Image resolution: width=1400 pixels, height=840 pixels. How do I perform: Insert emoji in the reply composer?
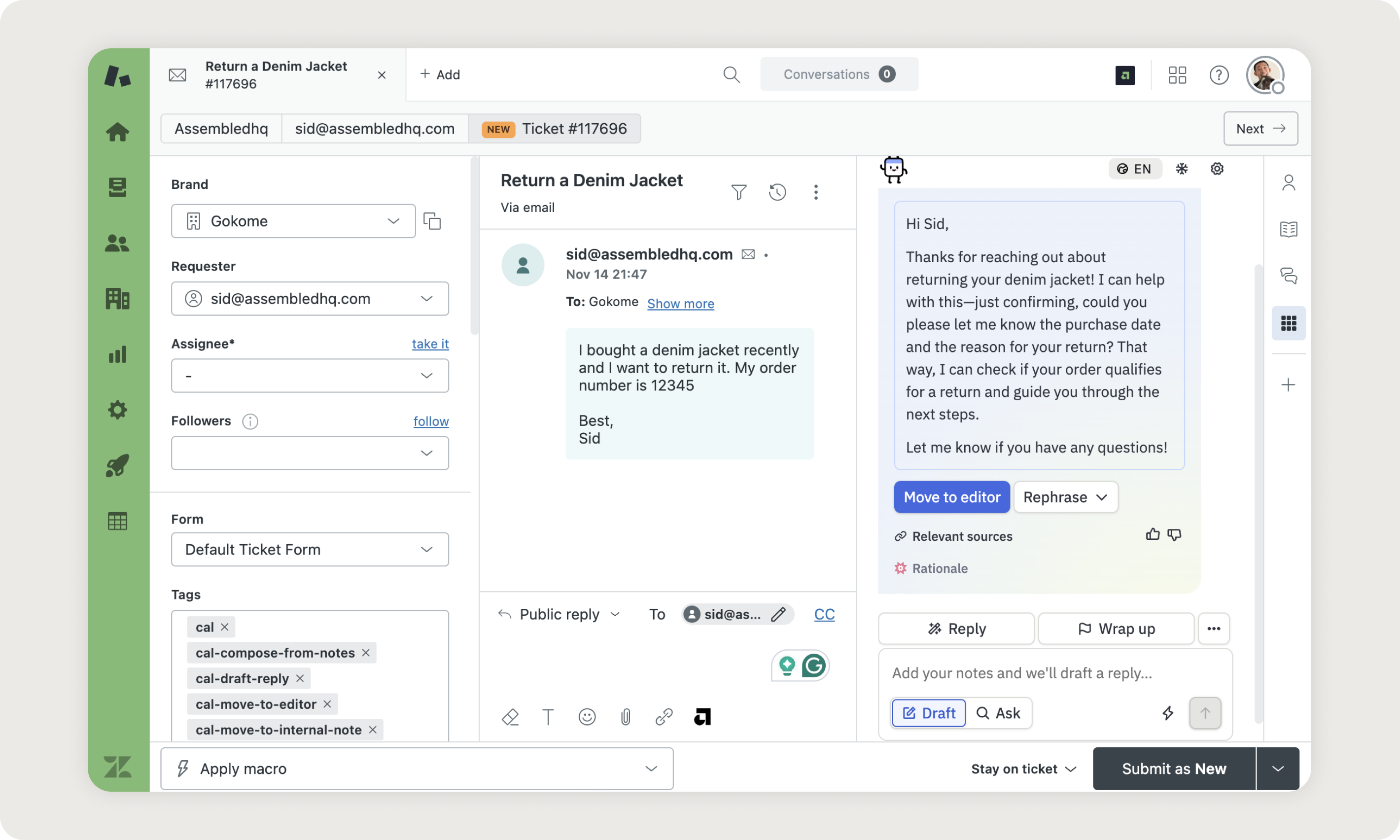point(587,717)
